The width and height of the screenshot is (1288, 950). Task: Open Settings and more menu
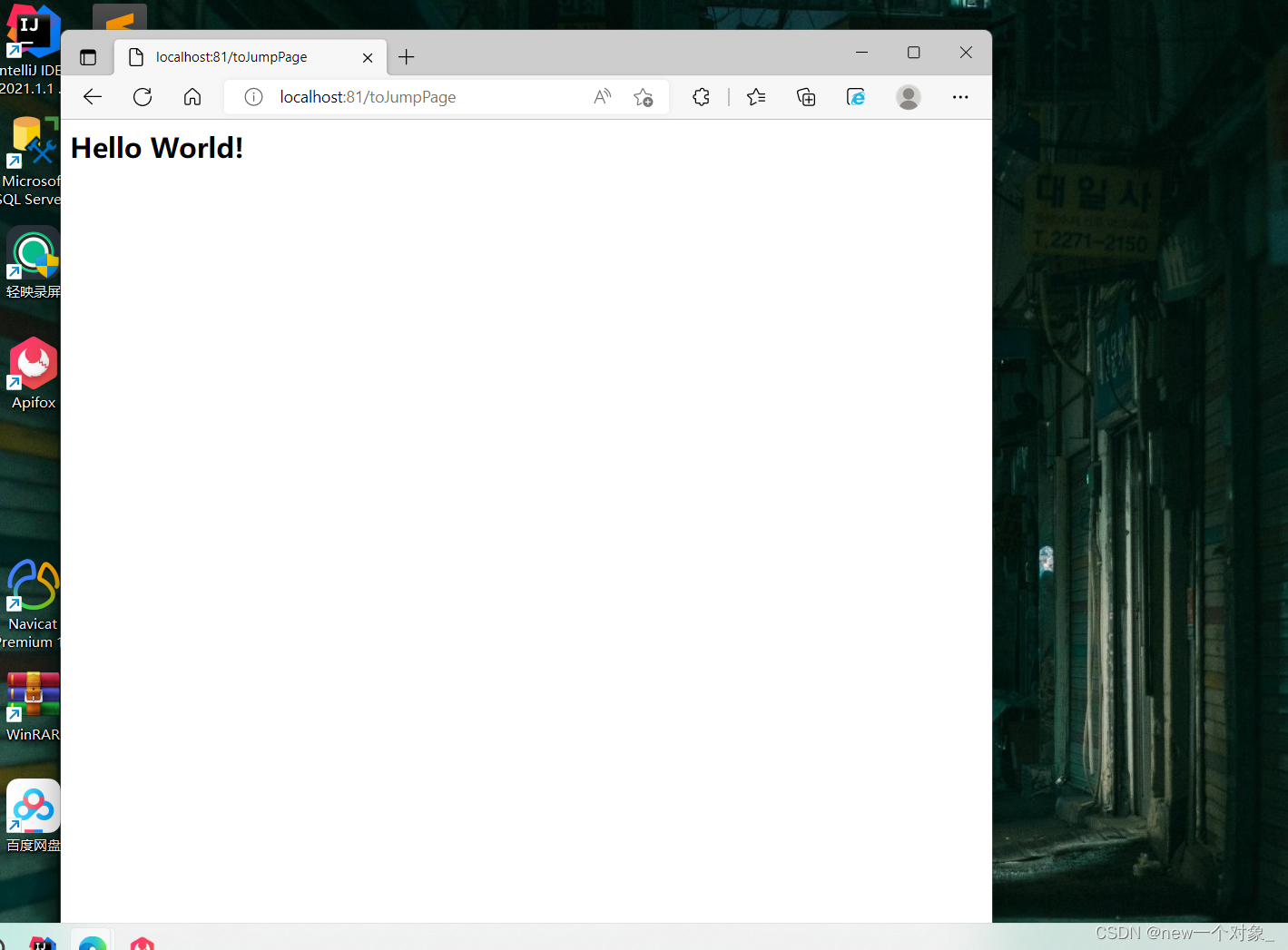coord(960,97)
